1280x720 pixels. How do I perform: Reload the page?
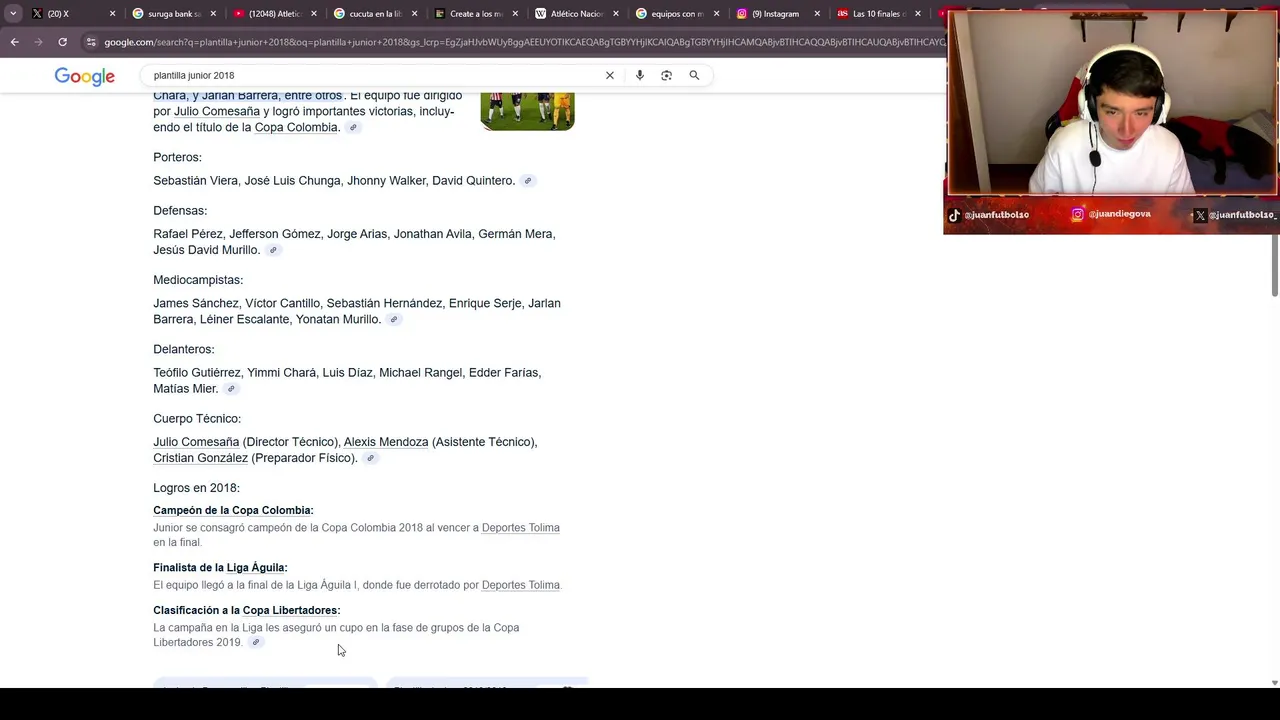[62, 42]
